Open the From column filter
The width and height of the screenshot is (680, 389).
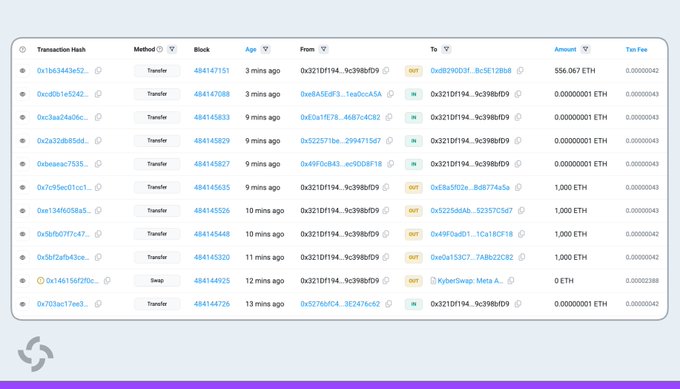tap(324, 49)
